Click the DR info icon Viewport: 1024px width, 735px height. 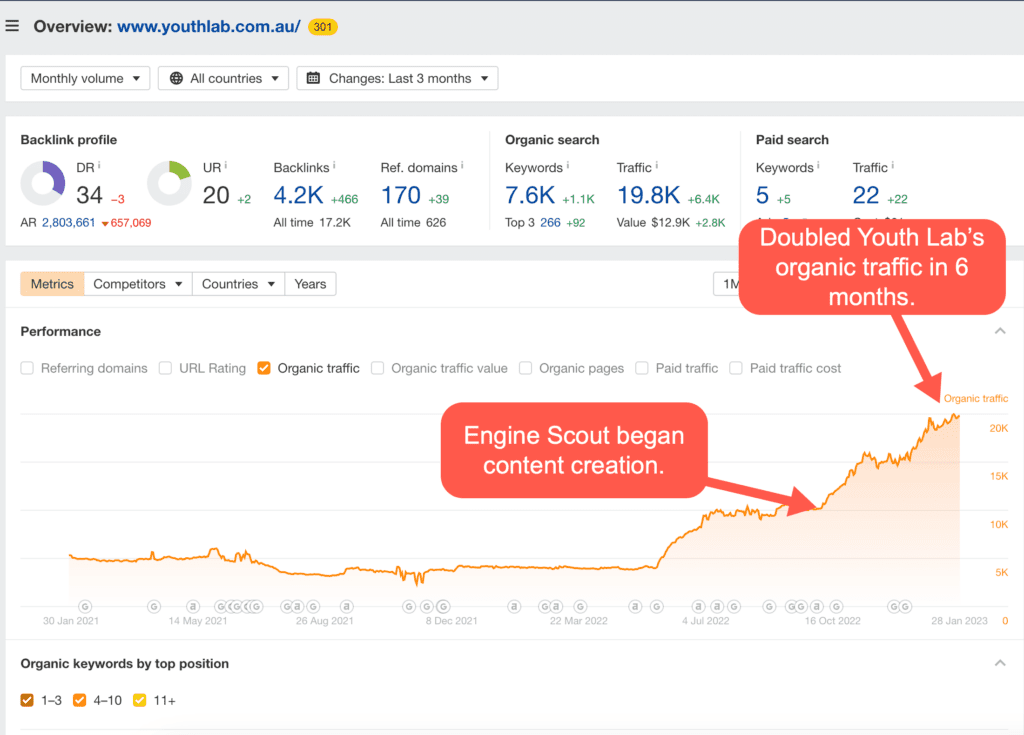point(99,166)
